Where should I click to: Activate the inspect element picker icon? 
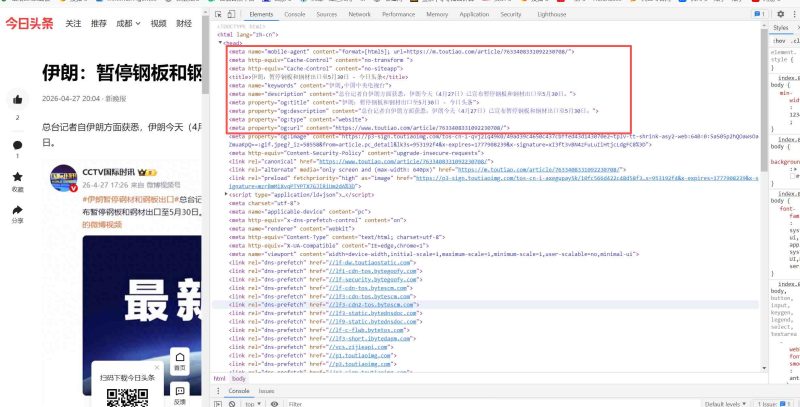coord(218,14)
